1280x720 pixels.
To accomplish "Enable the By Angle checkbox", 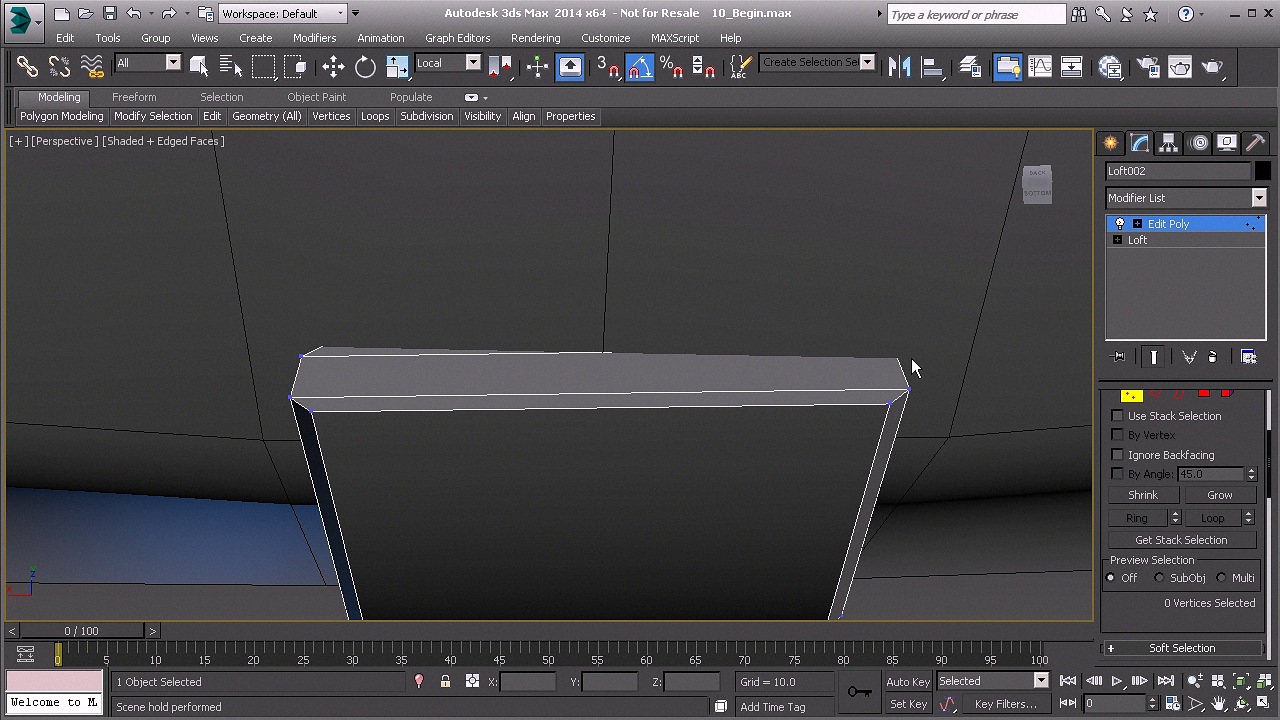I will [x=1117, y=474].
